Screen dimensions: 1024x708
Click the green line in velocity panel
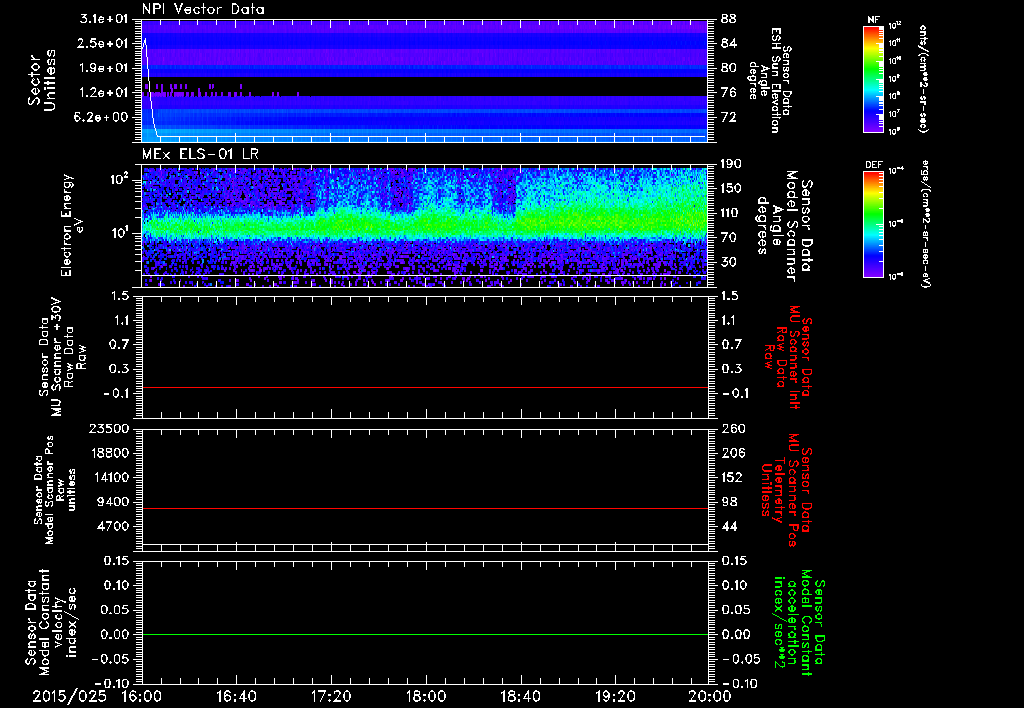tap(424, 634)
